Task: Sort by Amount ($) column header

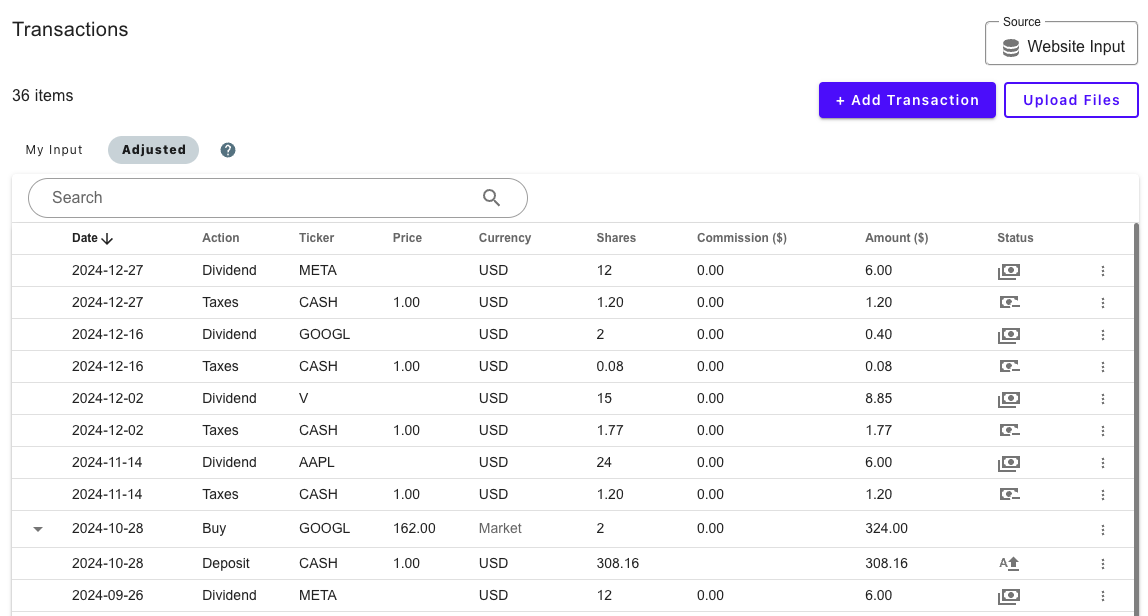Action: pyautogui.click(x=896, y=238)
